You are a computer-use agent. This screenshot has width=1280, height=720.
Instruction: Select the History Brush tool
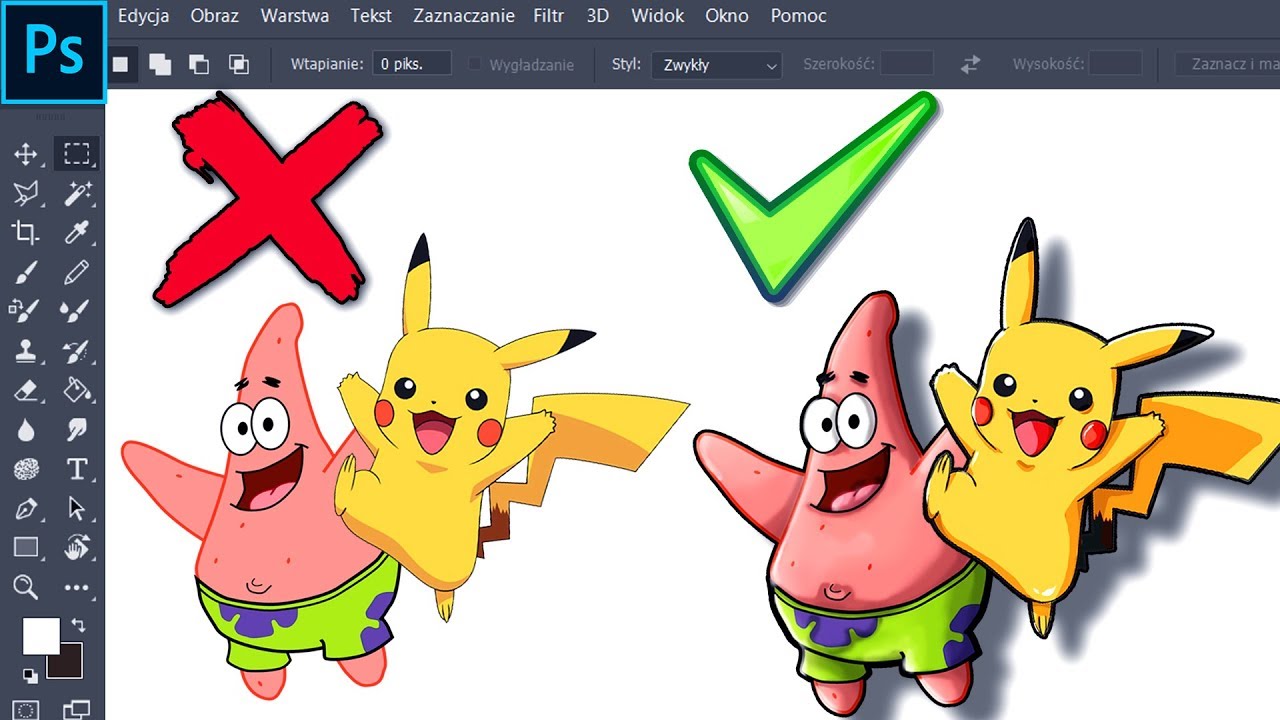[x=77, y=351]
